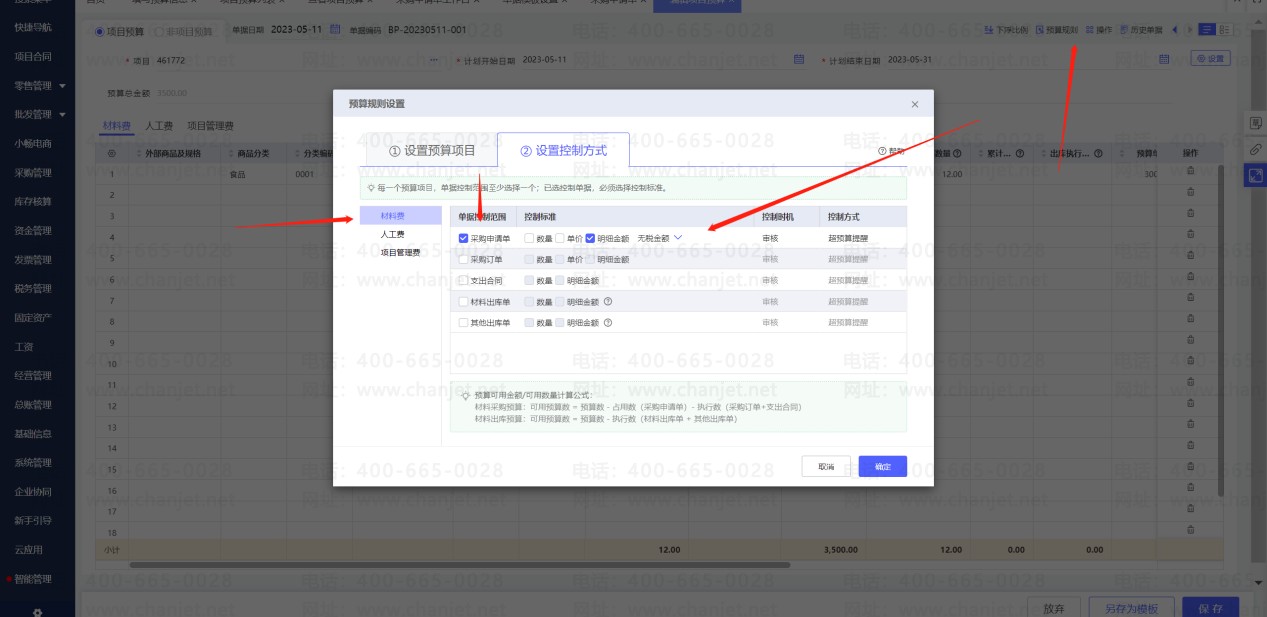
Task: Open the 无税金额 dropdown
Action: coord(659,238)
